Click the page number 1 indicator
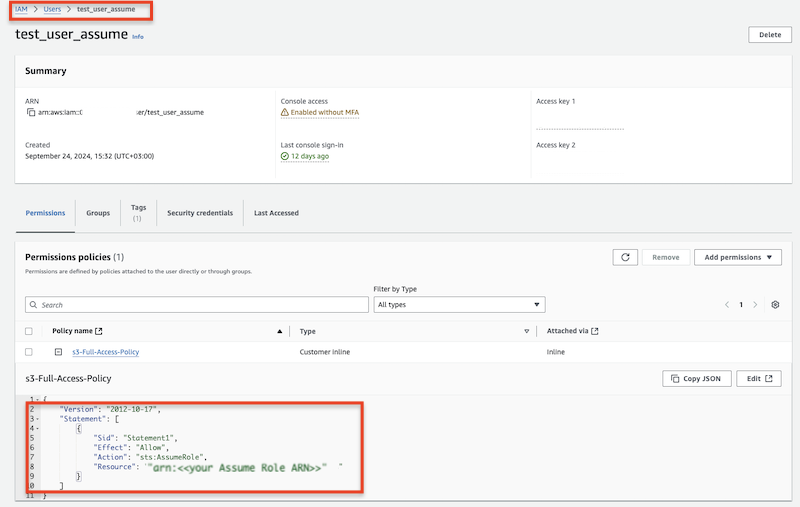Viewport: 800px width, 507px height. point(741,305)
